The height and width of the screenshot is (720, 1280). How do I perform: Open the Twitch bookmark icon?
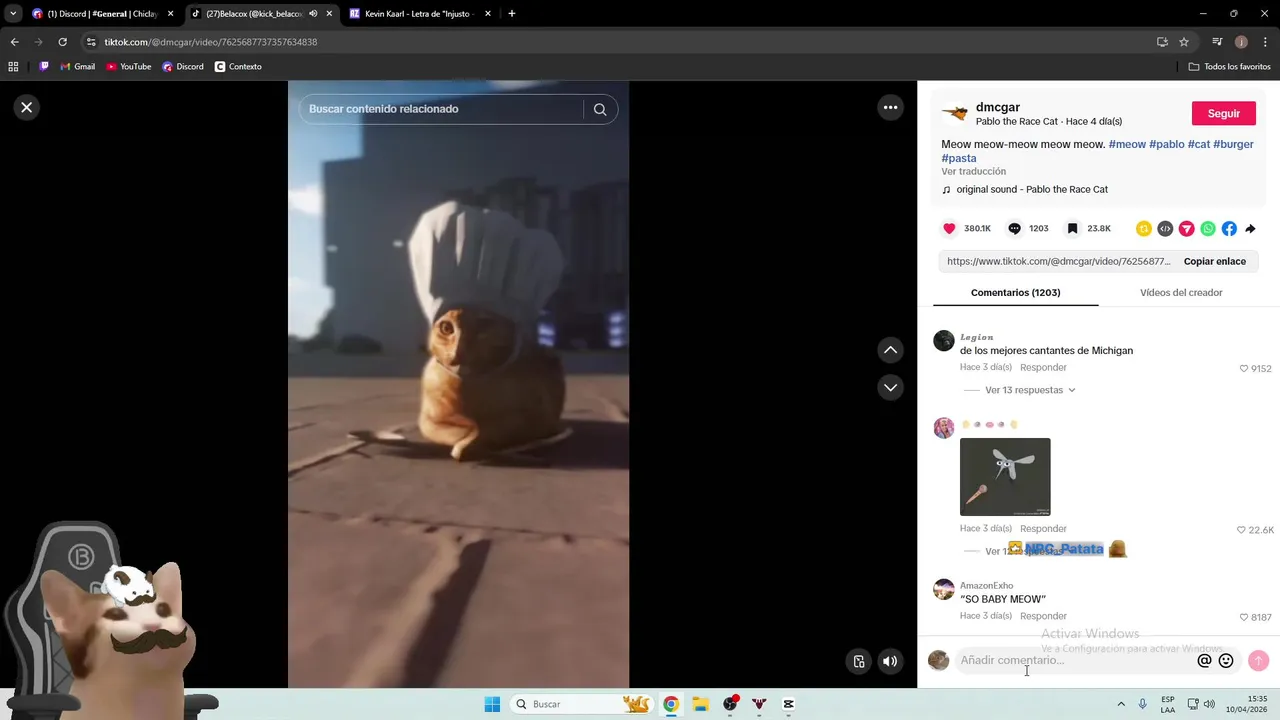pos(43,67)
